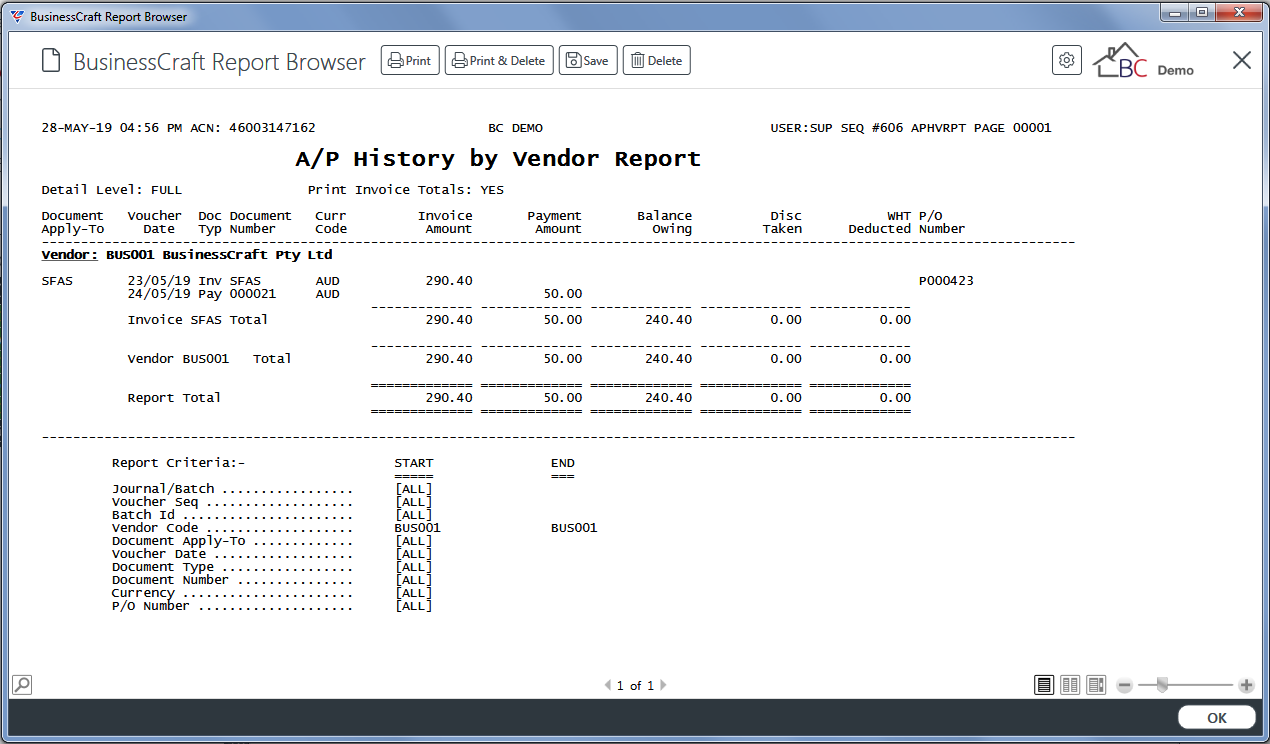Click the 'Curr Code' column header
The image size is (1270, 744).
pyautogui.click(x=331, y=222)
